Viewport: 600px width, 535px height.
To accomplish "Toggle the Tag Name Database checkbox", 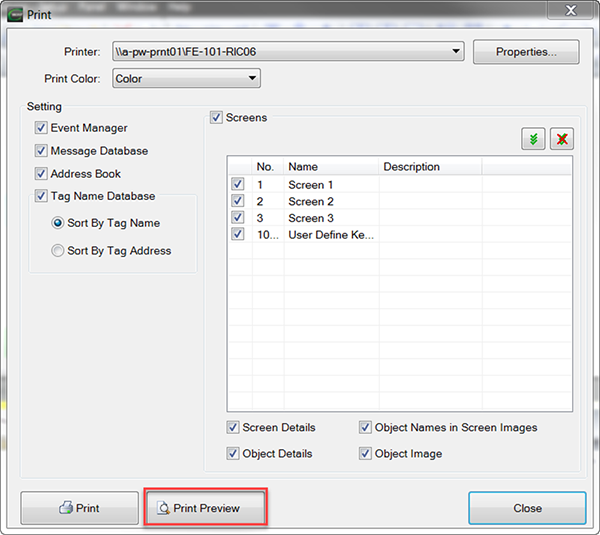I will (x=41, y=197).
